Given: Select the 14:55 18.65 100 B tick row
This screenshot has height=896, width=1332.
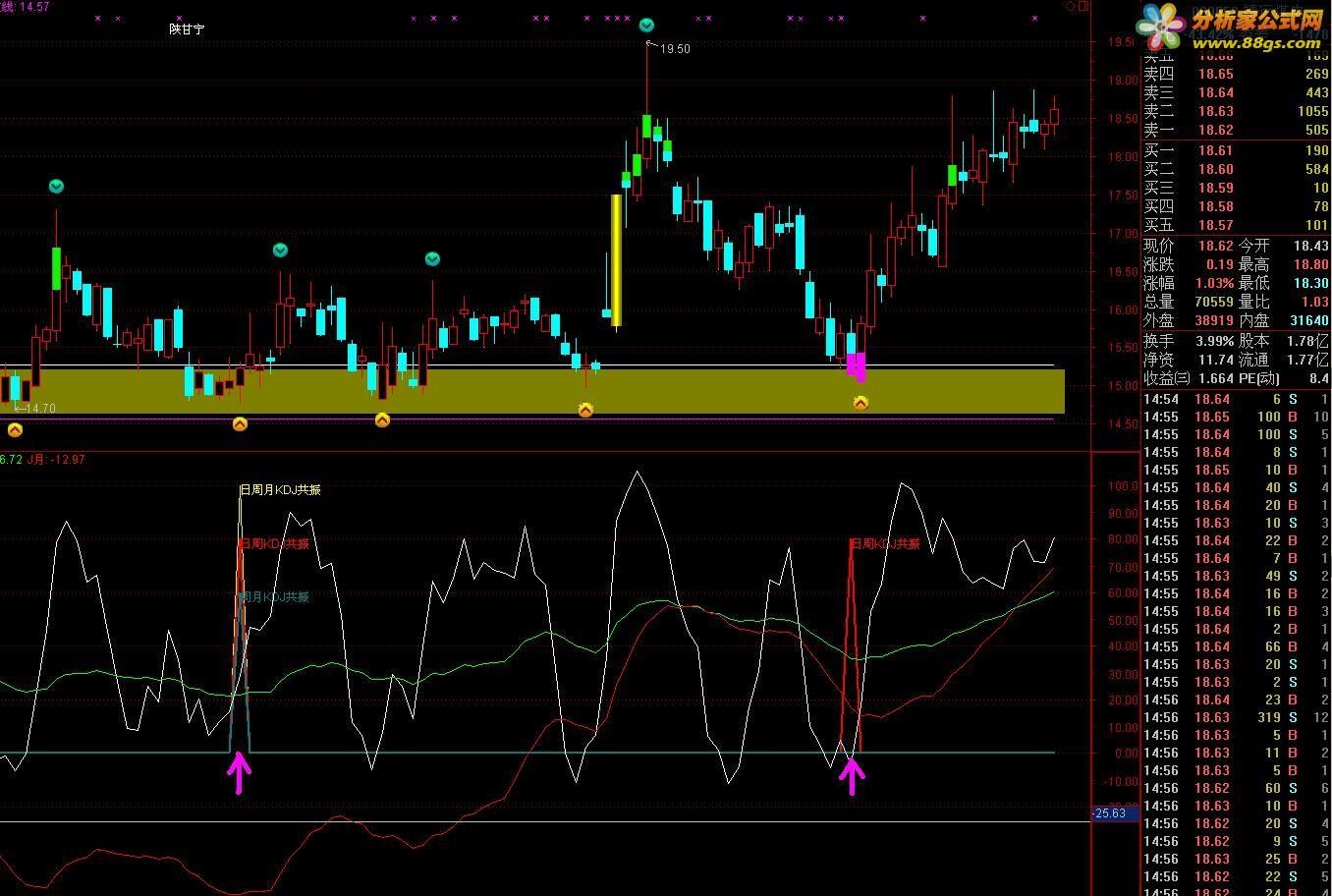Looking at the screenshot, I should click(x=1237, y=417).
